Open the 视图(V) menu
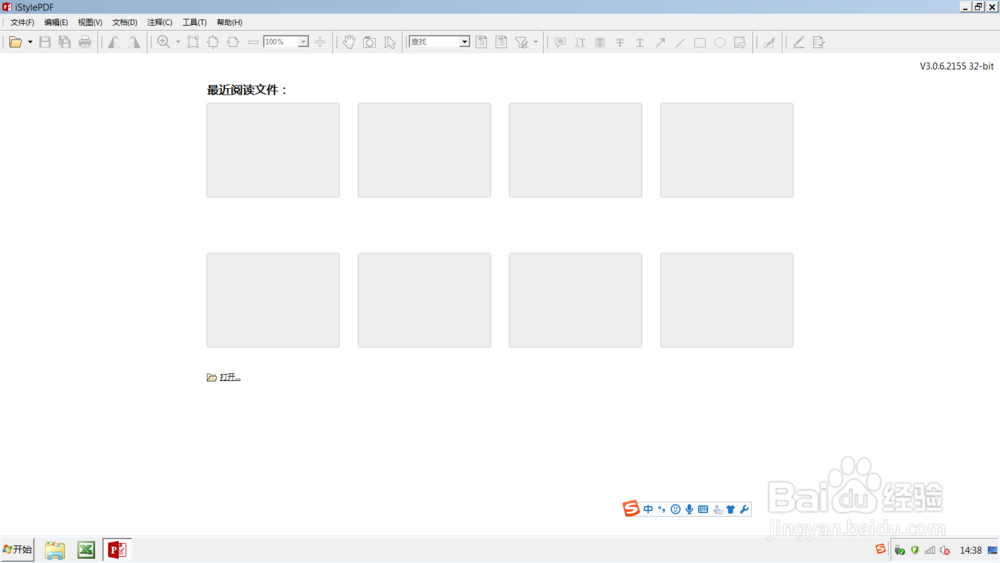This screenshot has height=563, width=1000. click(90, 22)
